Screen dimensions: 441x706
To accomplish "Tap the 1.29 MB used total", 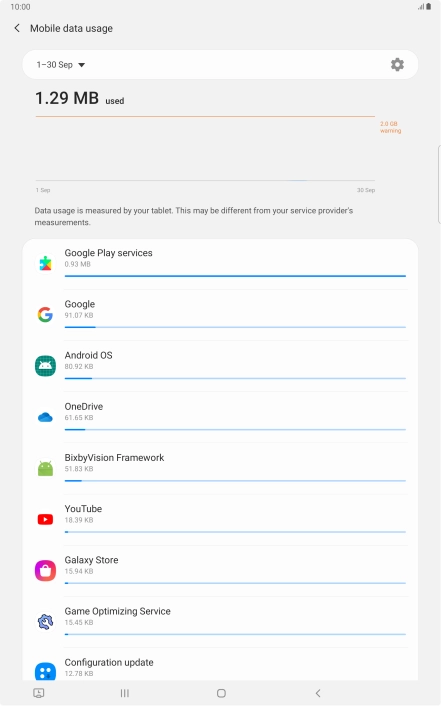I will [80, 98].
